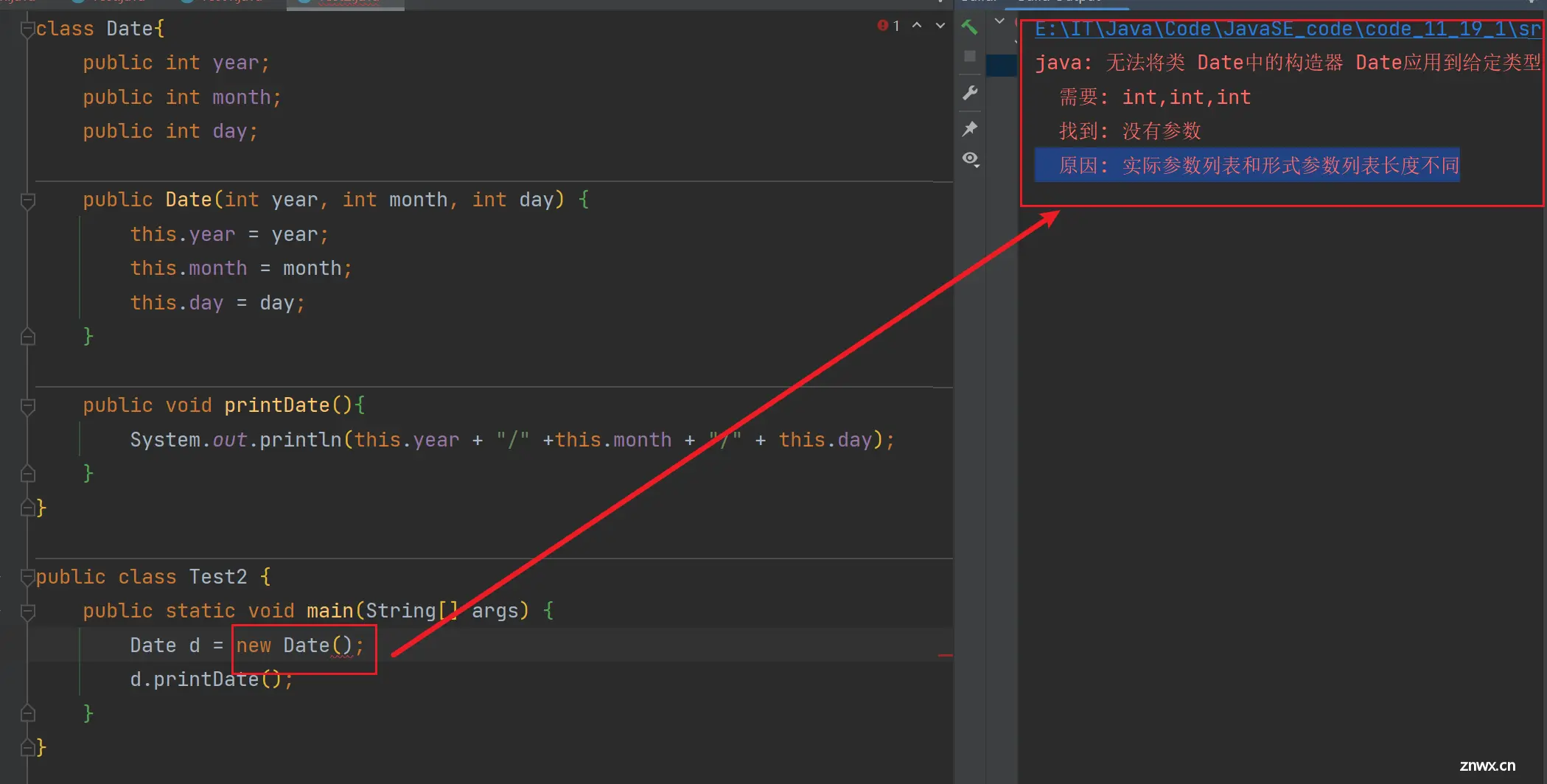Open the E:\IT\Java\Code file path link
This screenshot has height=784, width=1547.
pos(1288,29)
